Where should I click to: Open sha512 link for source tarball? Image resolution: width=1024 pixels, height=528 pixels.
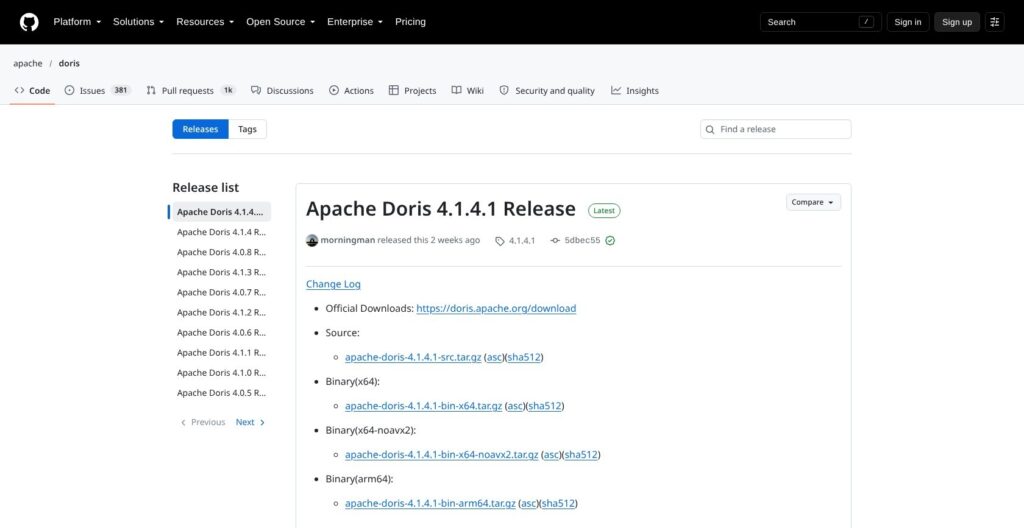click(x=523, y=357)
